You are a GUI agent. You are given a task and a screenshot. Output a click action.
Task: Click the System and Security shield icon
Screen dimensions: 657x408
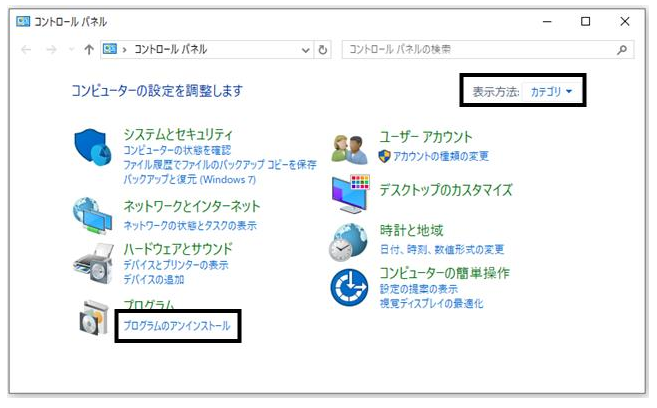pos(93,147)
